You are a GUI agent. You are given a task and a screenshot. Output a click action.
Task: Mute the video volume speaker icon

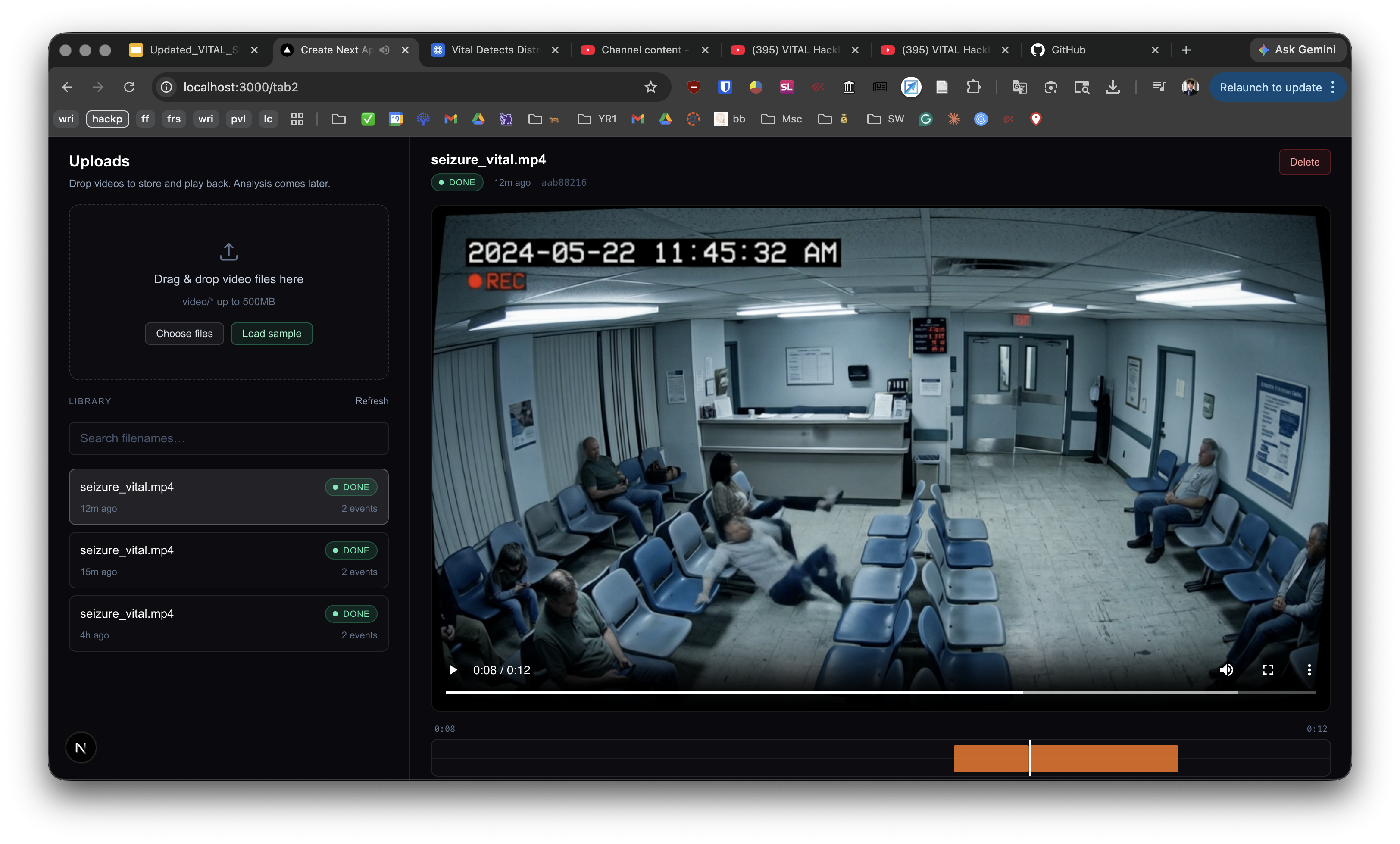[x=1226, y=670]
